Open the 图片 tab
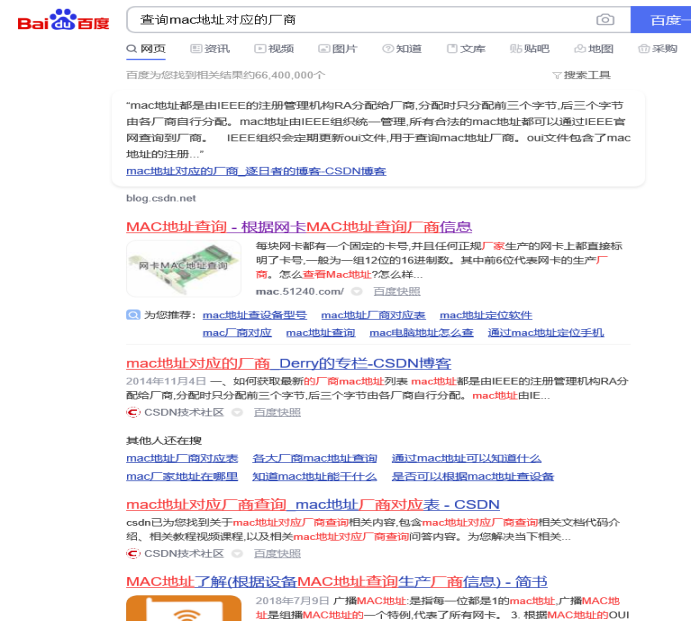692x621 pixels. [338, 49]
